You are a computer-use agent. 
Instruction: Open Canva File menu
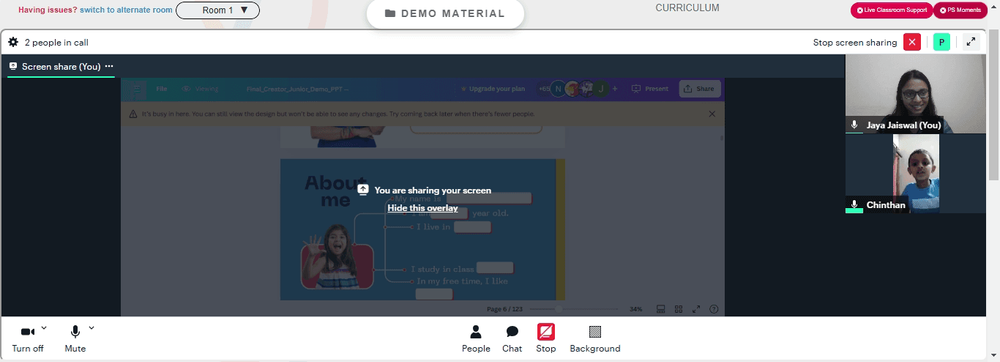pyautogui.click(x=161, y=89)
